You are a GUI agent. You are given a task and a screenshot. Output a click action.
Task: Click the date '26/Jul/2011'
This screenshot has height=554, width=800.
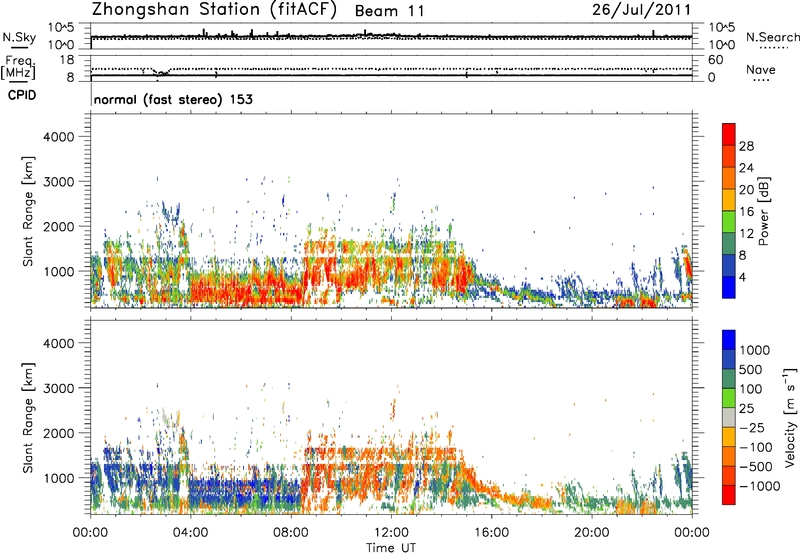pyautogui.click(x=642, y=10)
